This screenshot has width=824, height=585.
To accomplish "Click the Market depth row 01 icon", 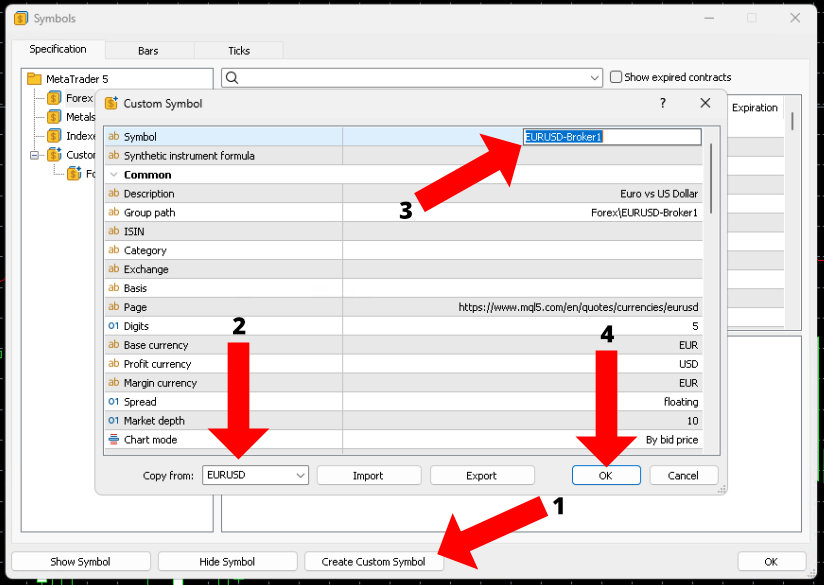I will tap(114, 420).
